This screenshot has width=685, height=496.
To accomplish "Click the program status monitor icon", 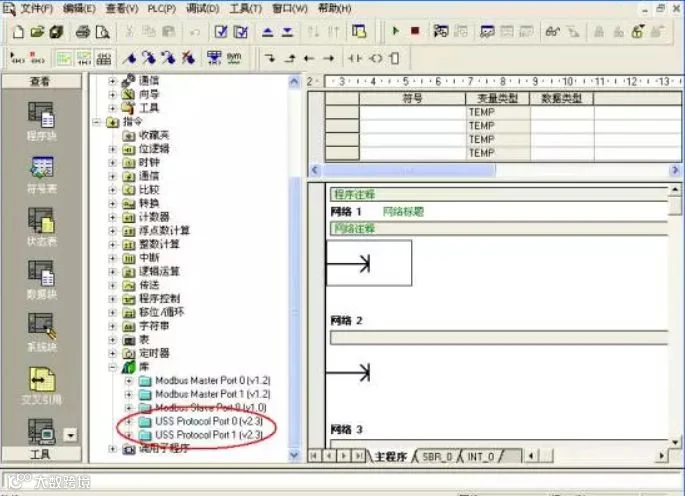I will [x=441, y=31].
